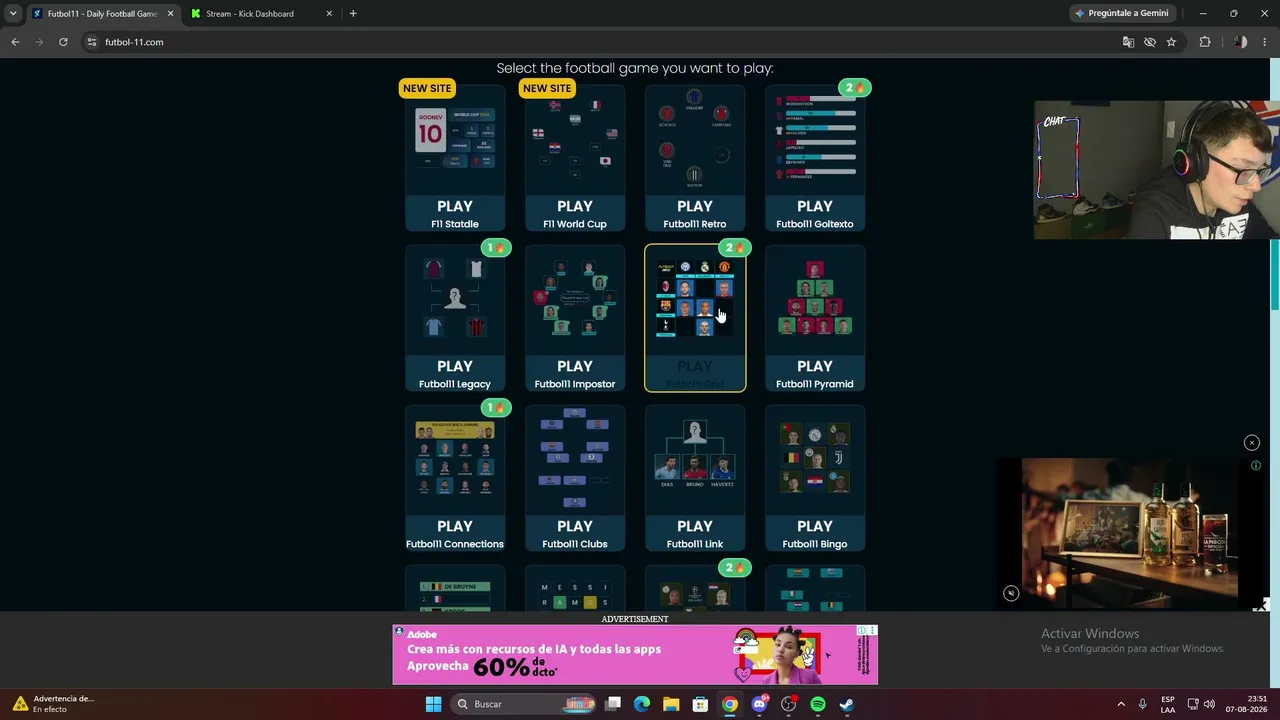Launch Microsoft Edge from the taskbar

point(642,704)
